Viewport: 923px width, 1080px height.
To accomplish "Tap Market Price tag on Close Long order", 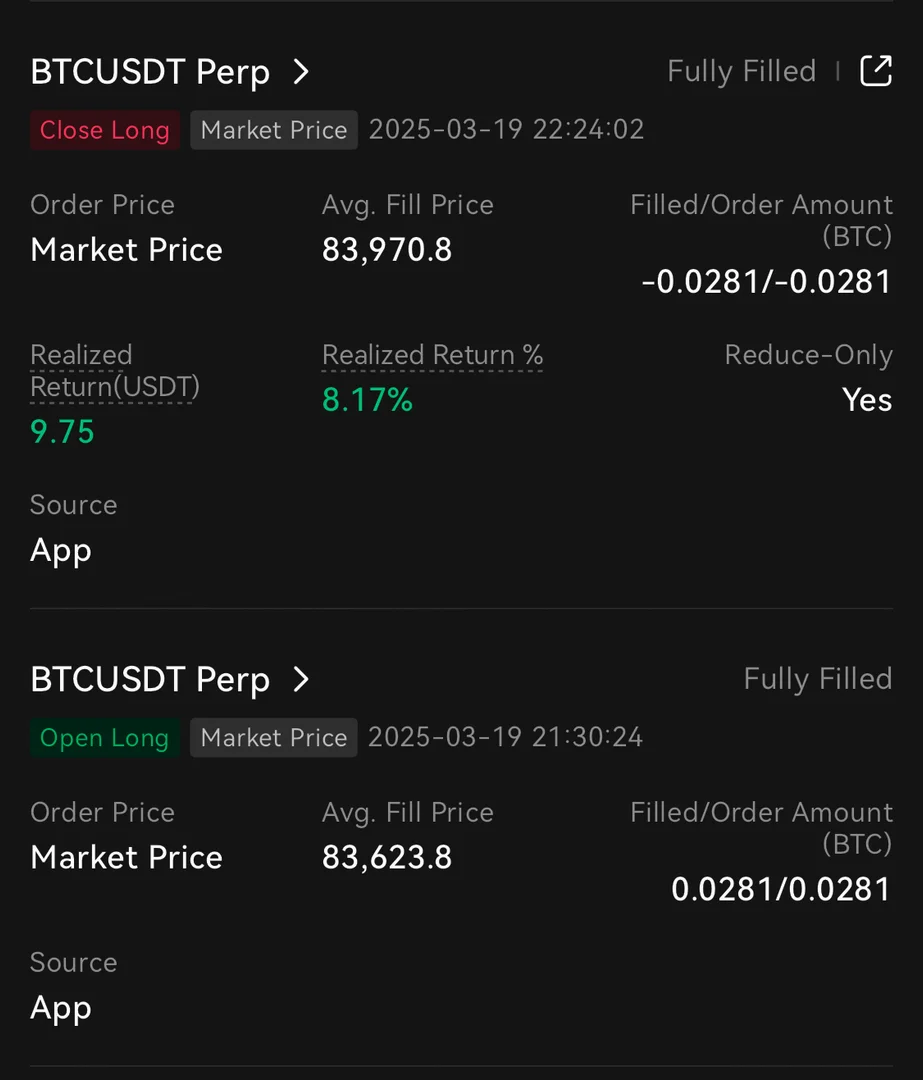I will point(274,130).
